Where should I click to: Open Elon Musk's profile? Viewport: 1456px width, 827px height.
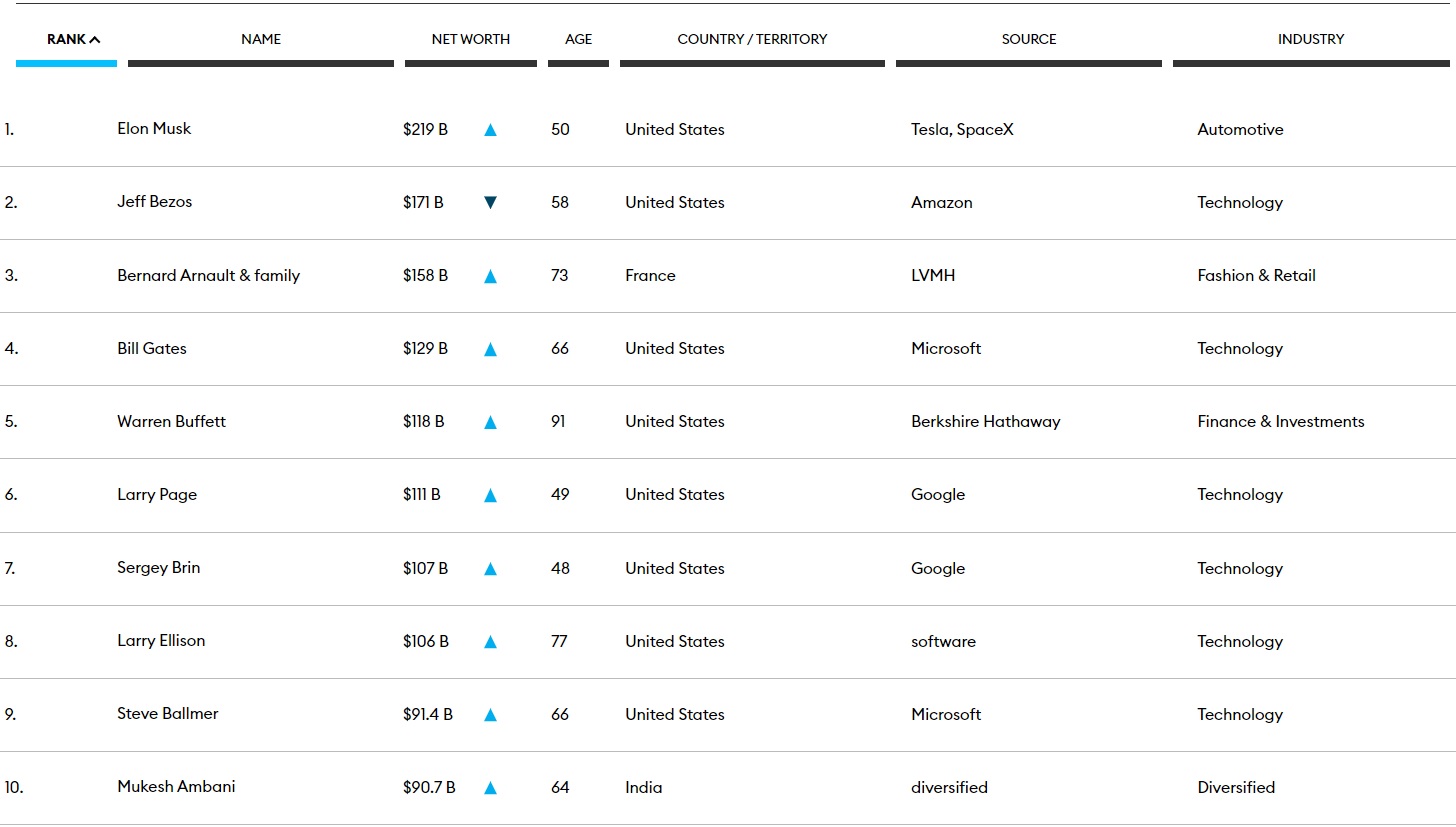coord(154,129)
